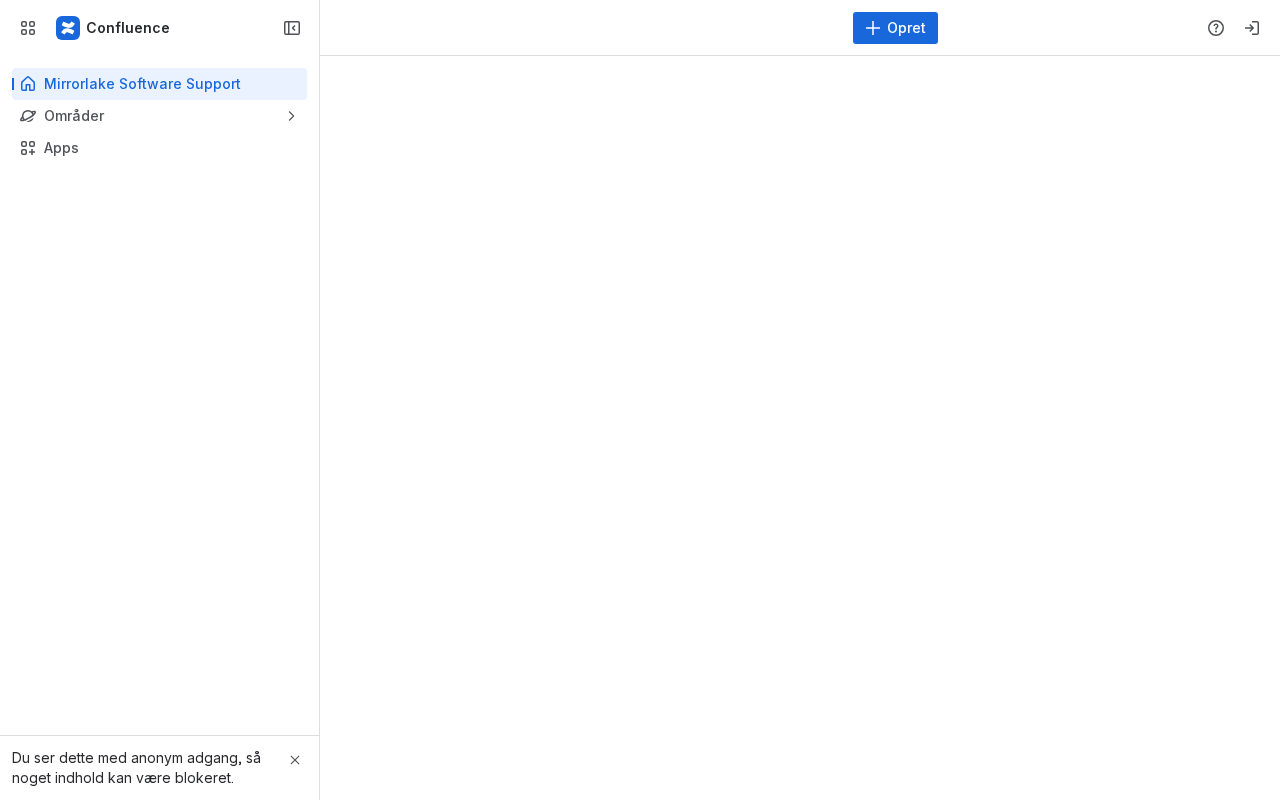Open the app switcher grid icon
The height and width of the screenshot is (800, 1280).
pos(28,28)
